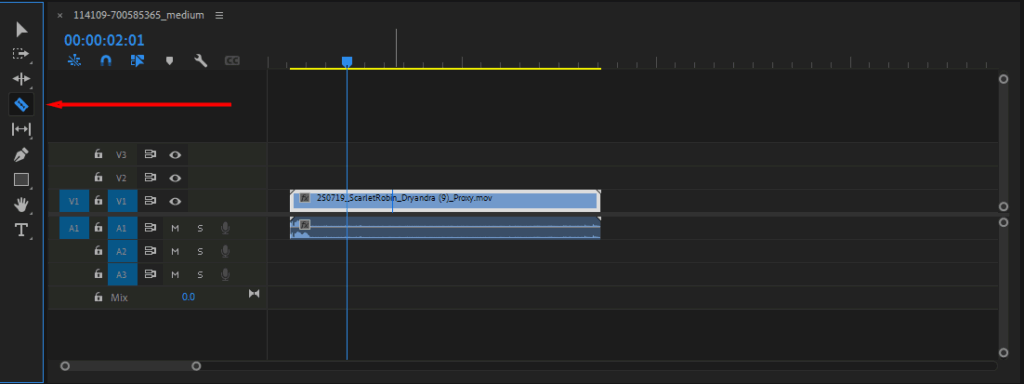Toggle Snap in timeline magnet icon

point(106,61)
